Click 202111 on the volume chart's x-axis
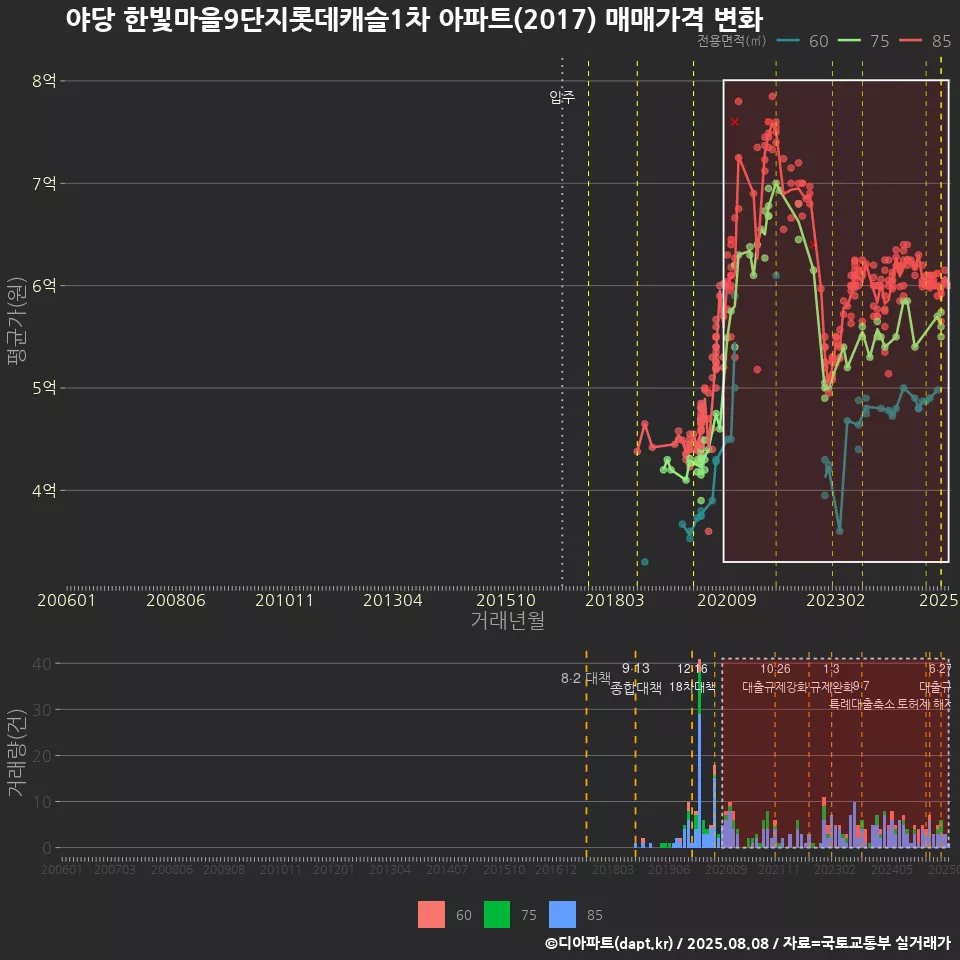 pos(779,869)
